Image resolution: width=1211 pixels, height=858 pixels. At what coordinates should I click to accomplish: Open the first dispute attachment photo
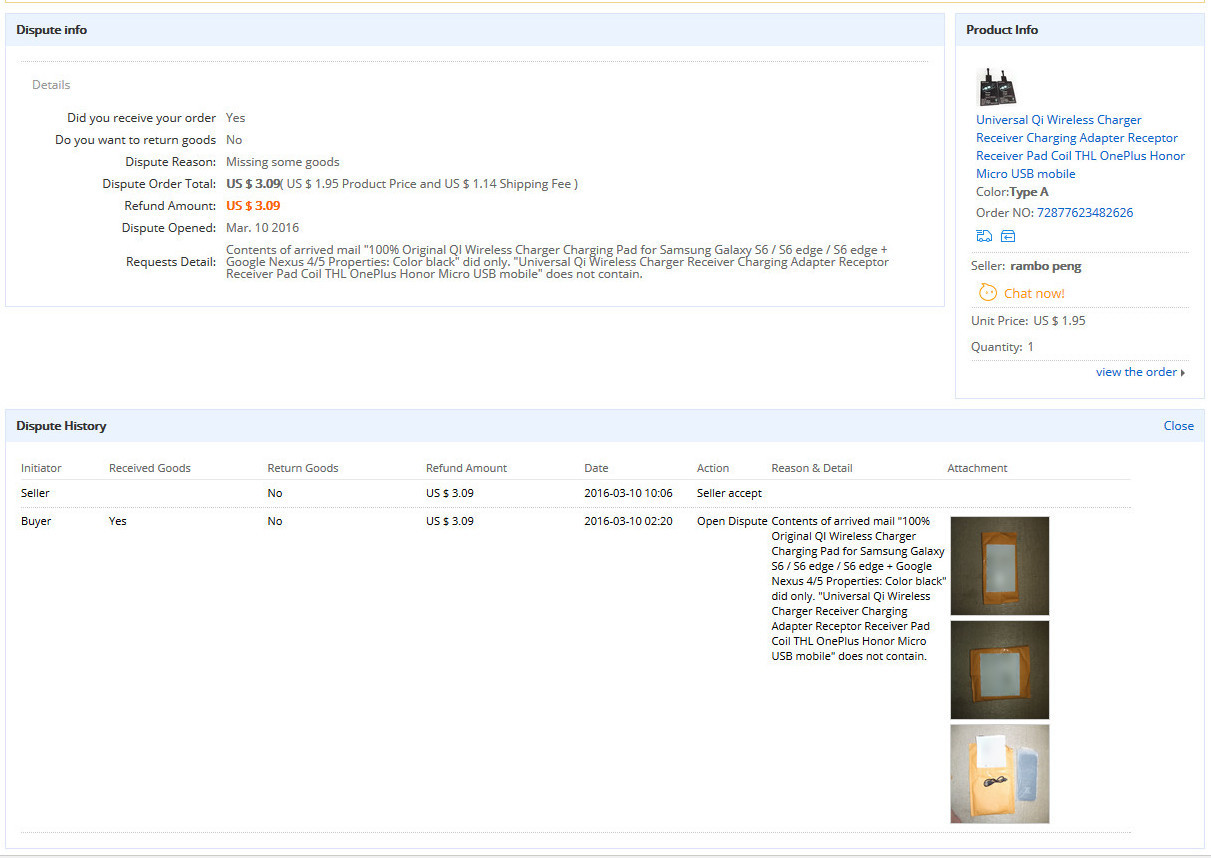point(999,566)
